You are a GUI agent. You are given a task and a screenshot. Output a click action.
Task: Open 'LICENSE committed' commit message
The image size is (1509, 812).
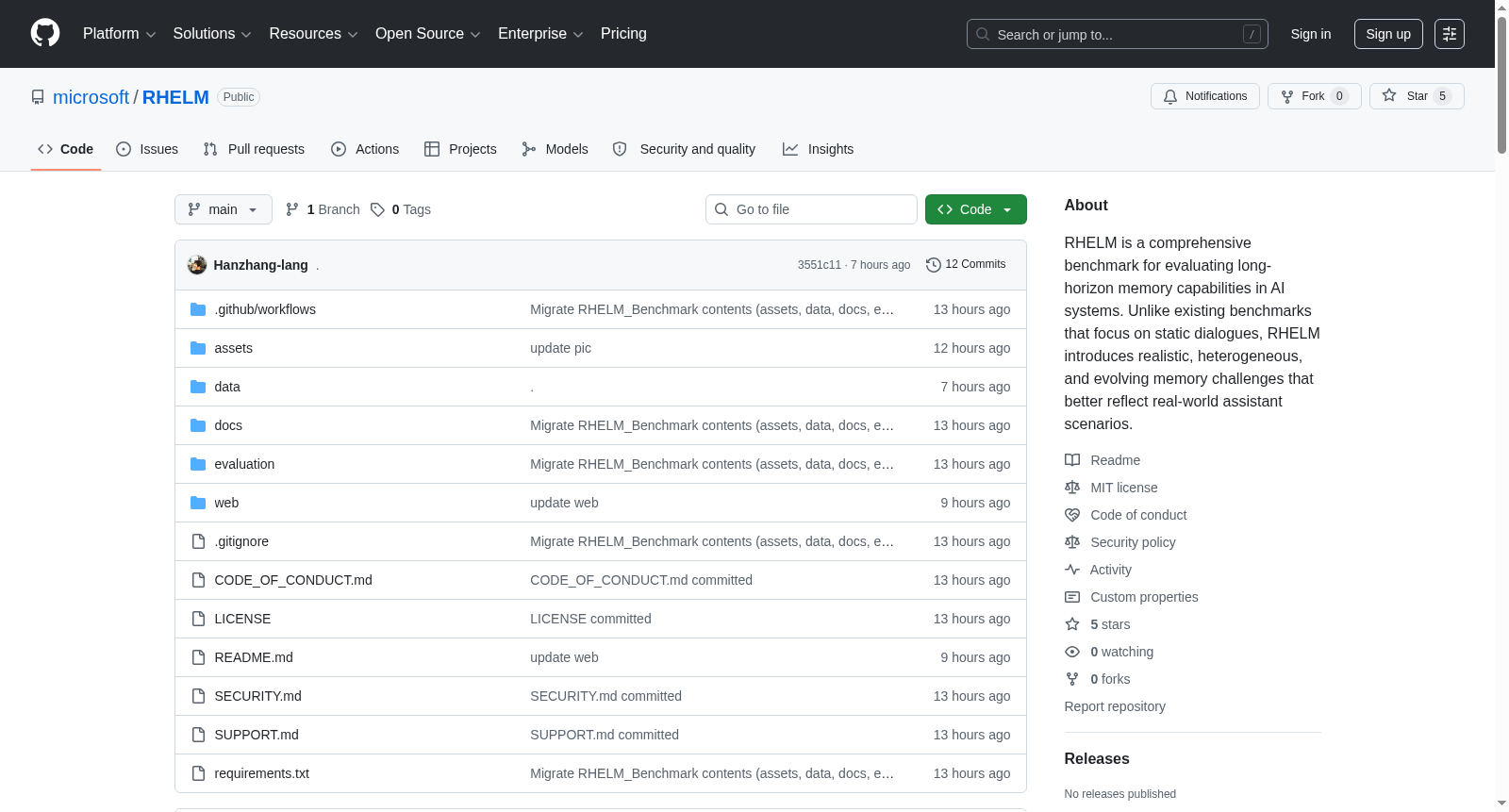pos(590,619)
